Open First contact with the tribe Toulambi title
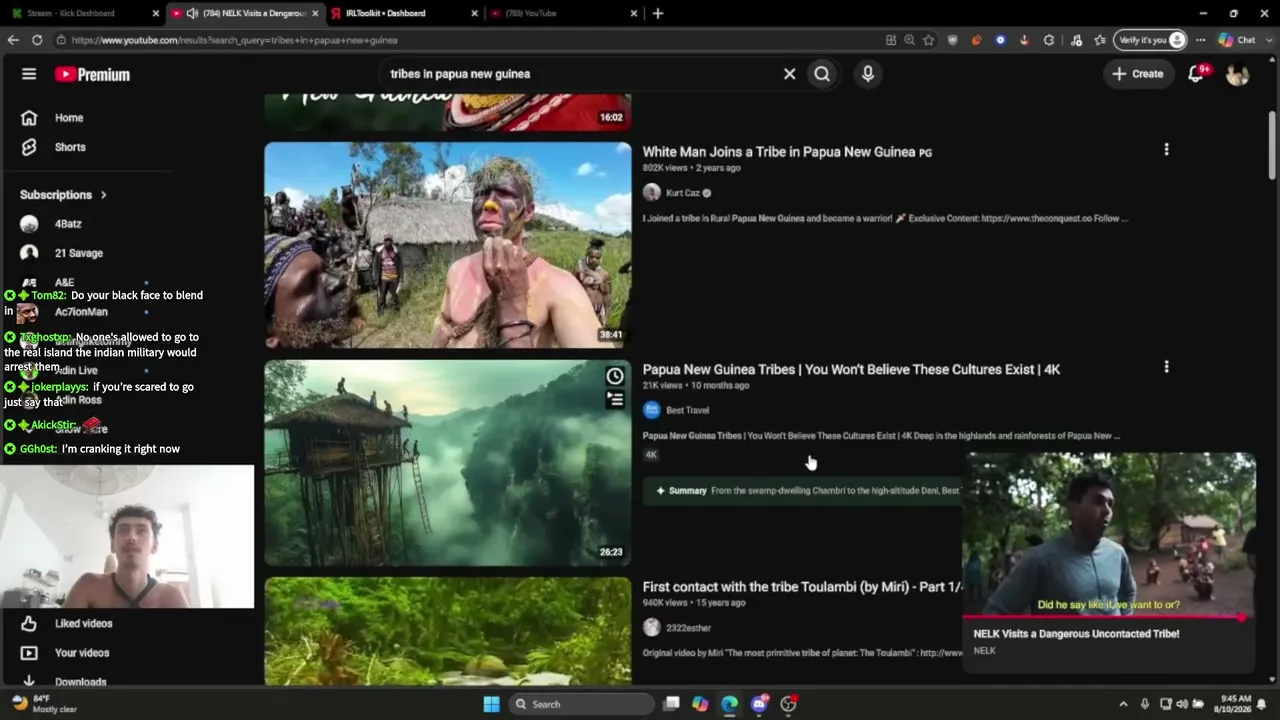The width and height of the screenshot is (1280, 720). (x=803, y=587)
